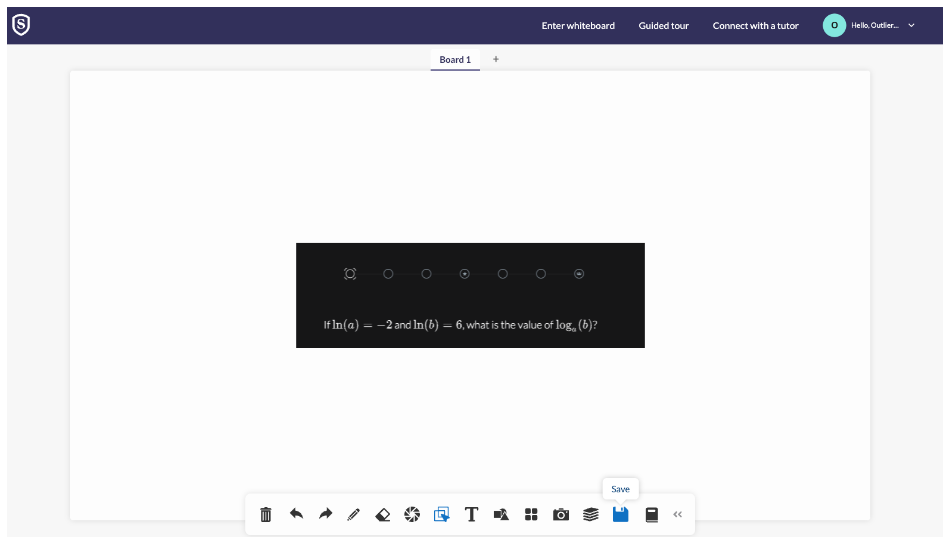This screenshot has width=946, height=547.
Task: Add a new board with plus
Action: (x=496, y=59)
